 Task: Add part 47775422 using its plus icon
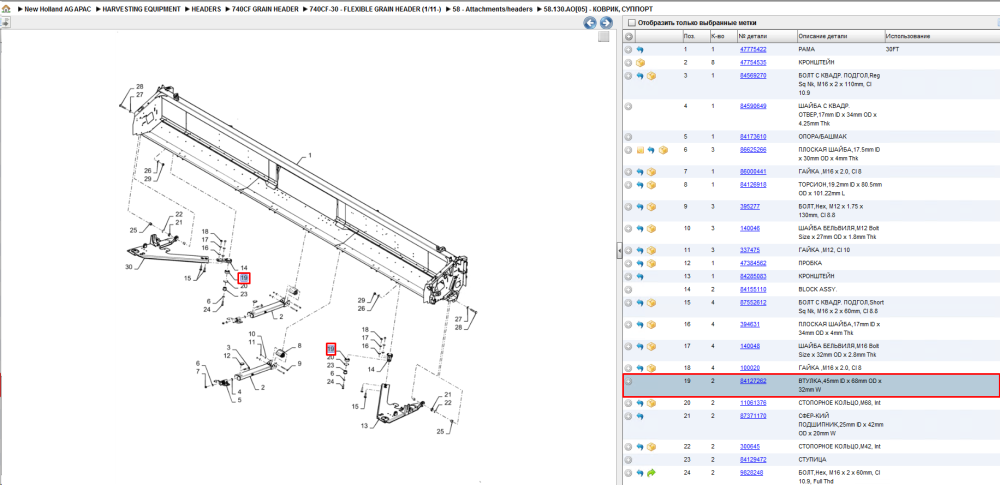tap(628, 49)
